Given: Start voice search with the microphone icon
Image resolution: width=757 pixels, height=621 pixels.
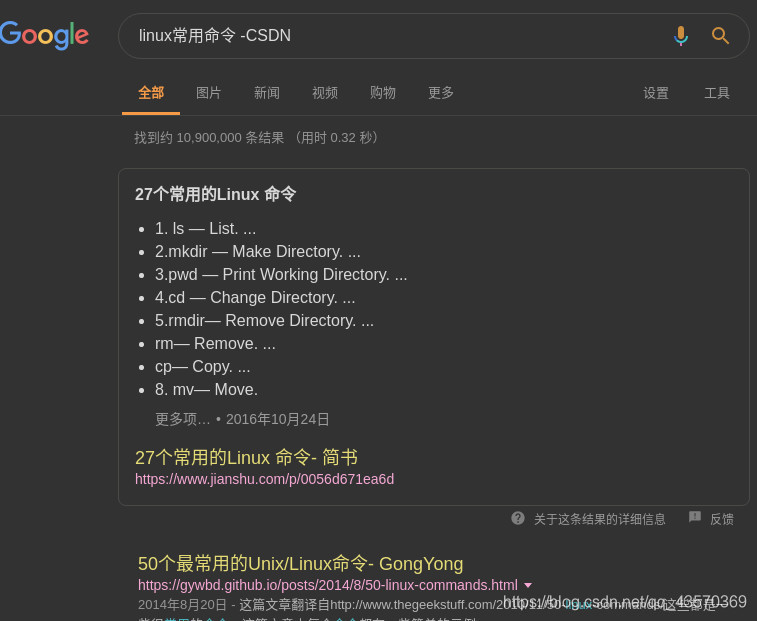Looking at the screenshot, I should (x=681, y=36).
